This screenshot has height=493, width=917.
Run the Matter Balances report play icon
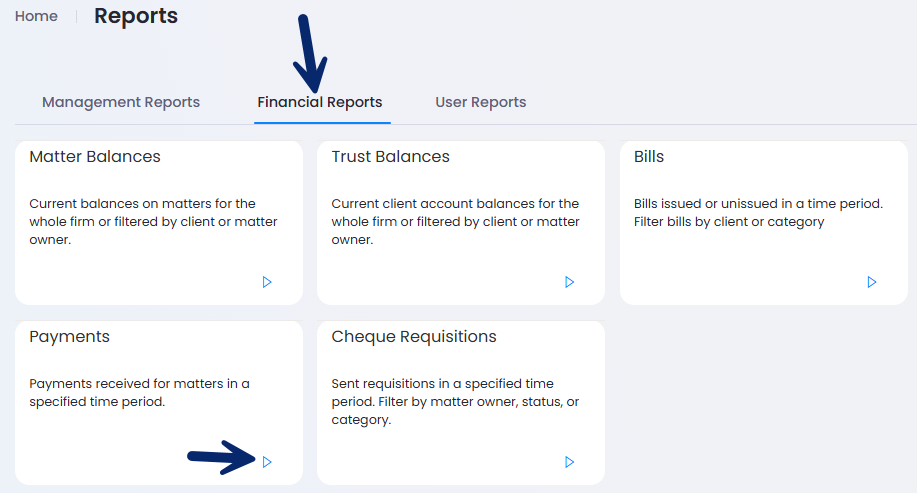point(267,282)
